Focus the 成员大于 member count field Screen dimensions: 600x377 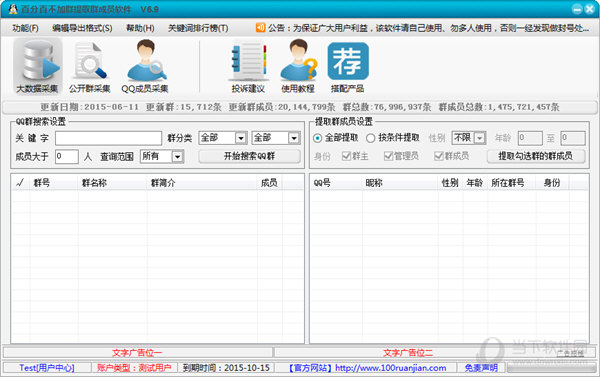click(x=67, y=157)
